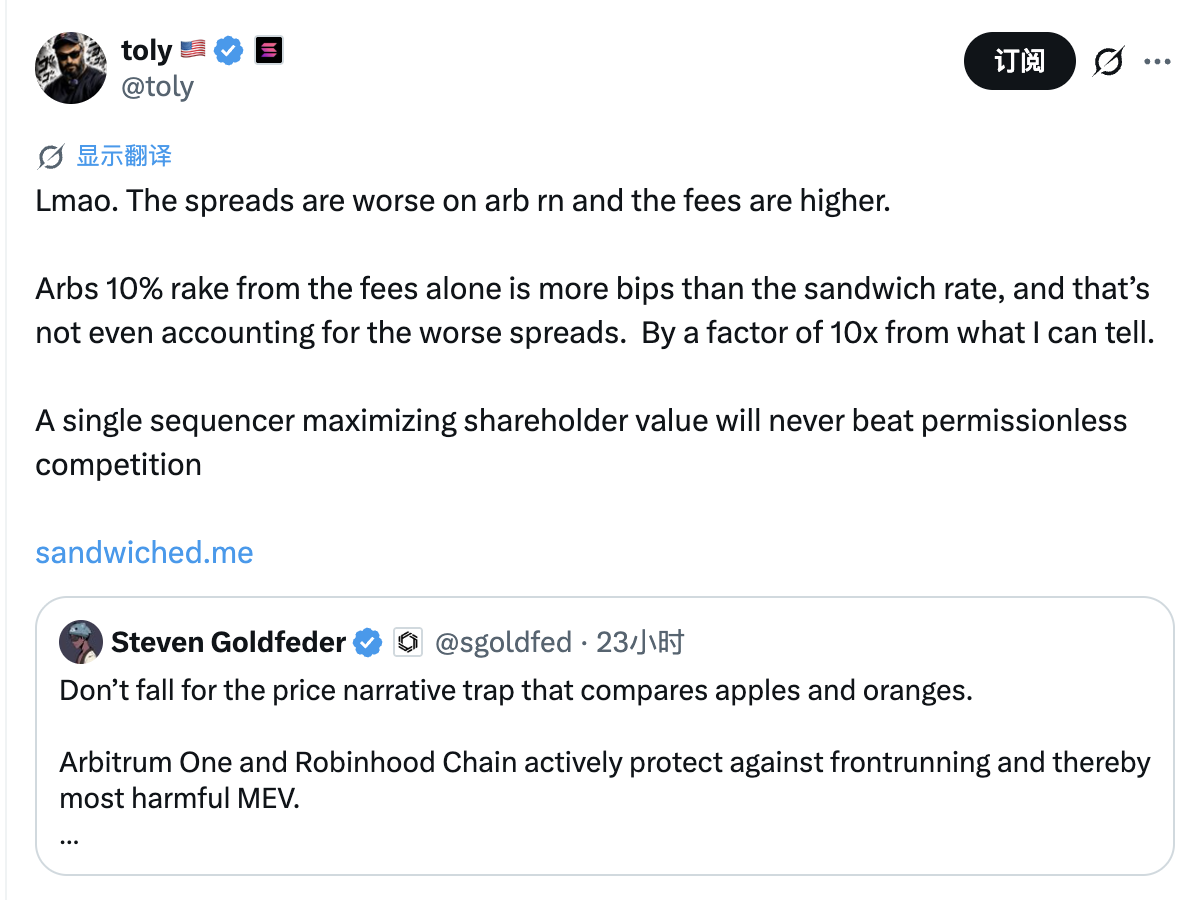Open the @sgoldfed handle in quoted tweet
Screen dimensions: 1198x900
(503, 643)
